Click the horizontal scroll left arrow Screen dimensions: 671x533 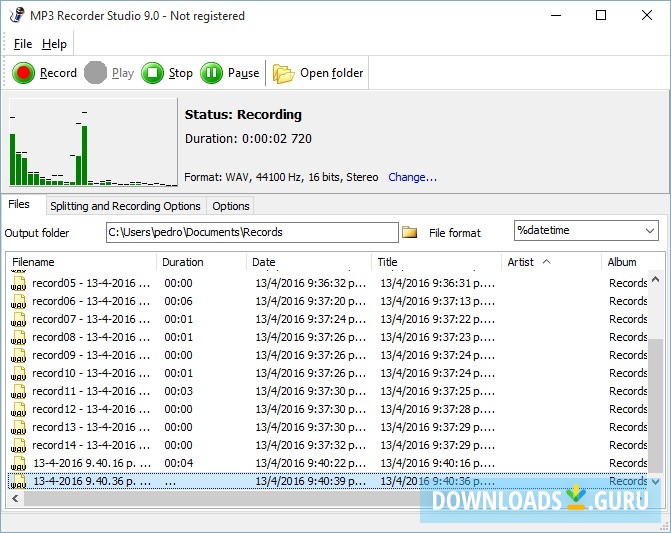[x=15, y=498]
